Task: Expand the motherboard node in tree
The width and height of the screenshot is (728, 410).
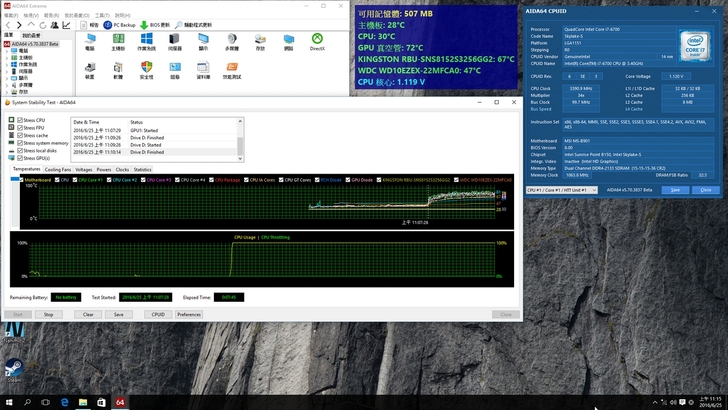Action: pyautogui.click(x=9, y=58)
